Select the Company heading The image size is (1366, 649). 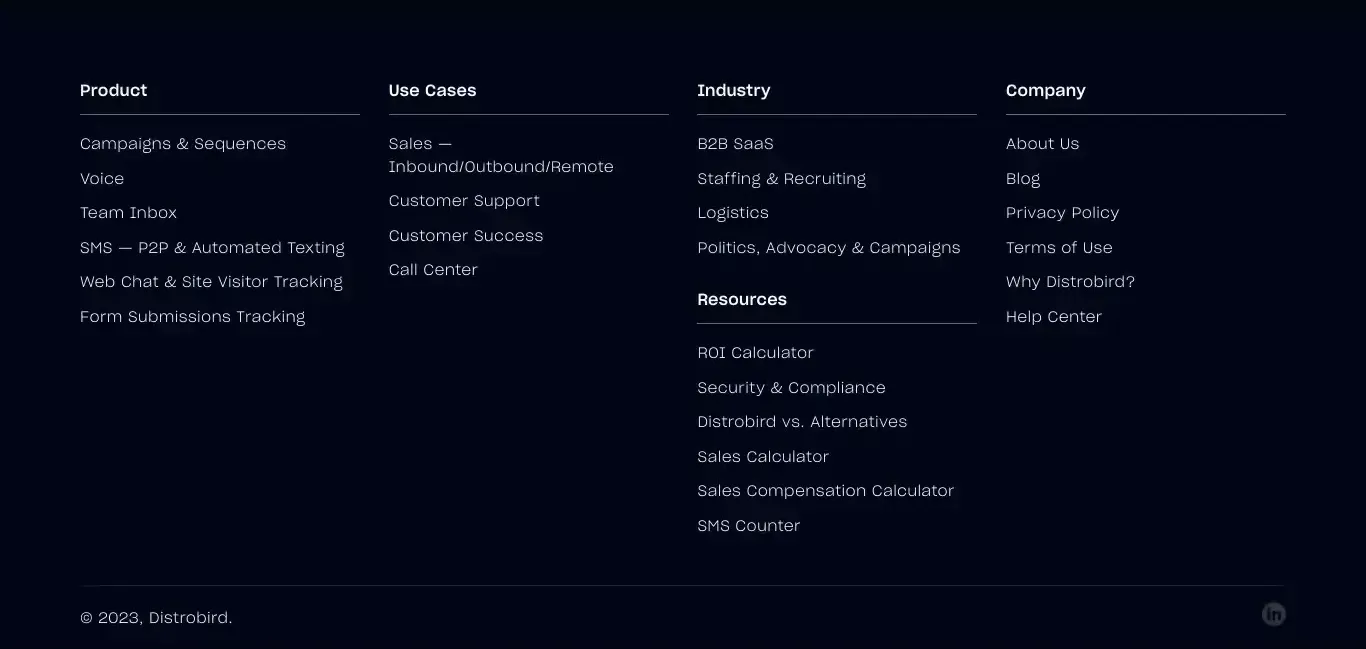[x=1045, y=90]
